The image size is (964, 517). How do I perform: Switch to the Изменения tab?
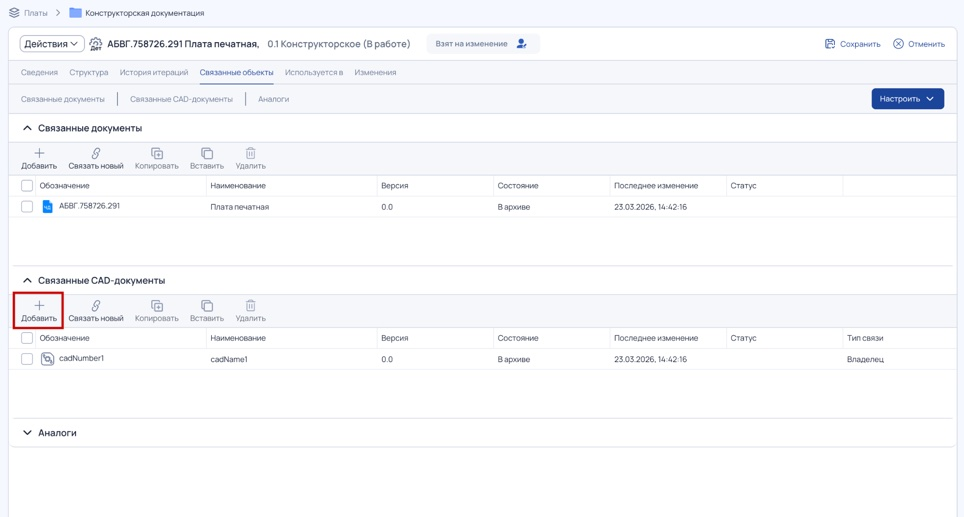(x=375, y=72)
